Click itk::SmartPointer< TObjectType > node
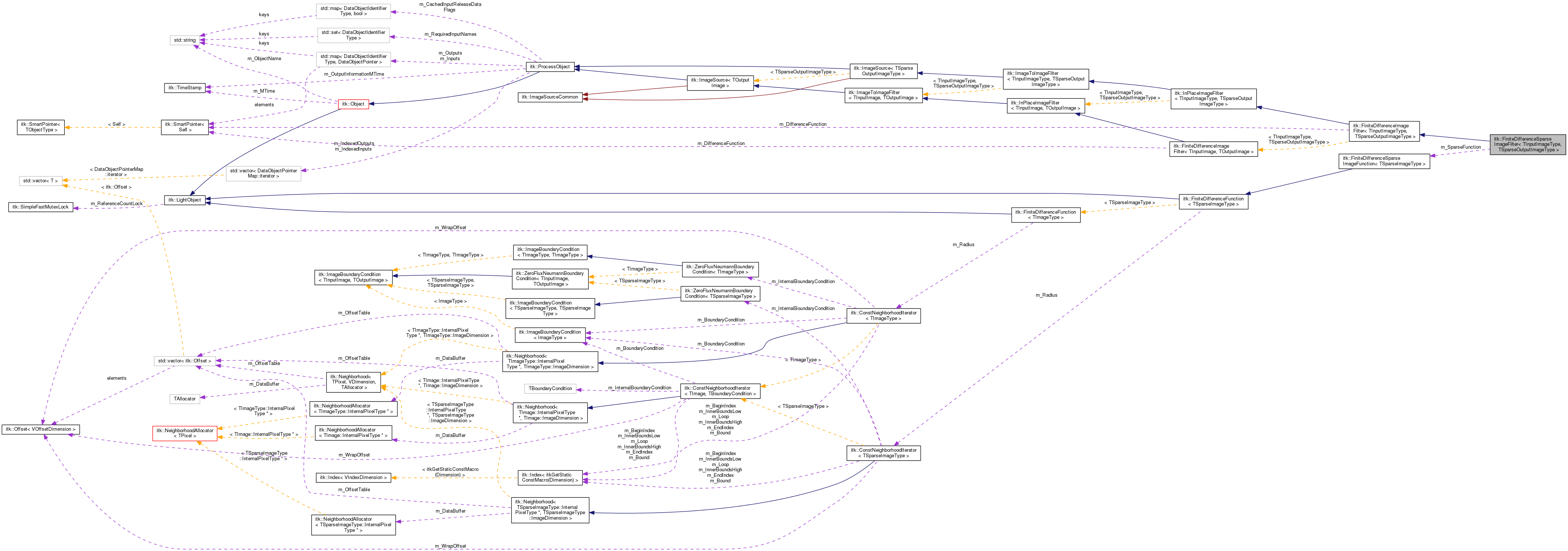This screenshot has height=551, width=1568. click(x=40, y=127)
